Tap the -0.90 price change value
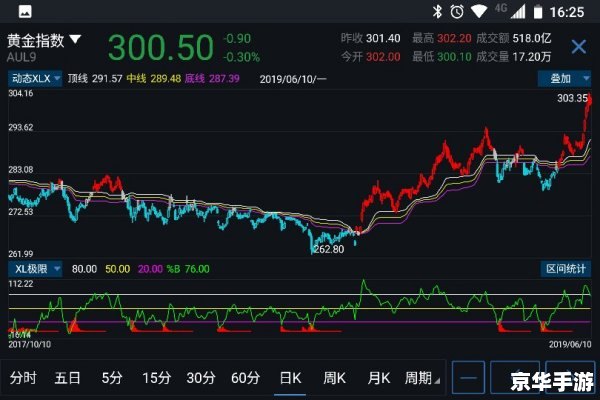The image size is (600, 400). 237,39
